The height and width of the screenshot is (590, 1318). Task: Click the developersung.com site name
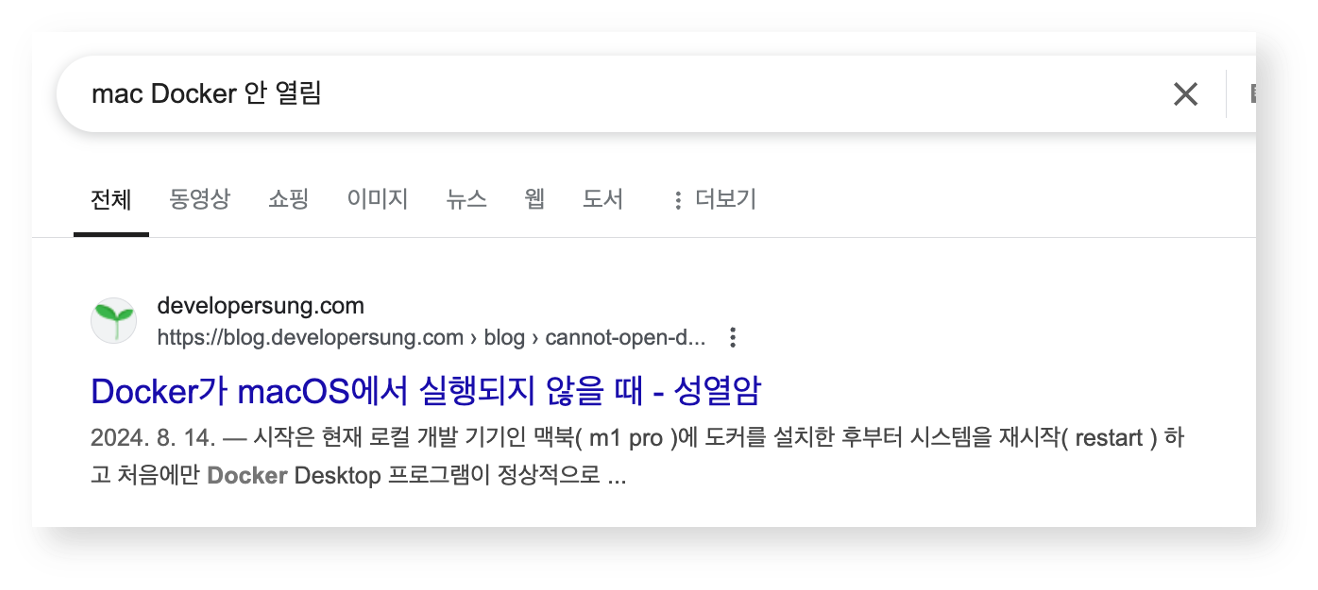(x=261, y=306)
